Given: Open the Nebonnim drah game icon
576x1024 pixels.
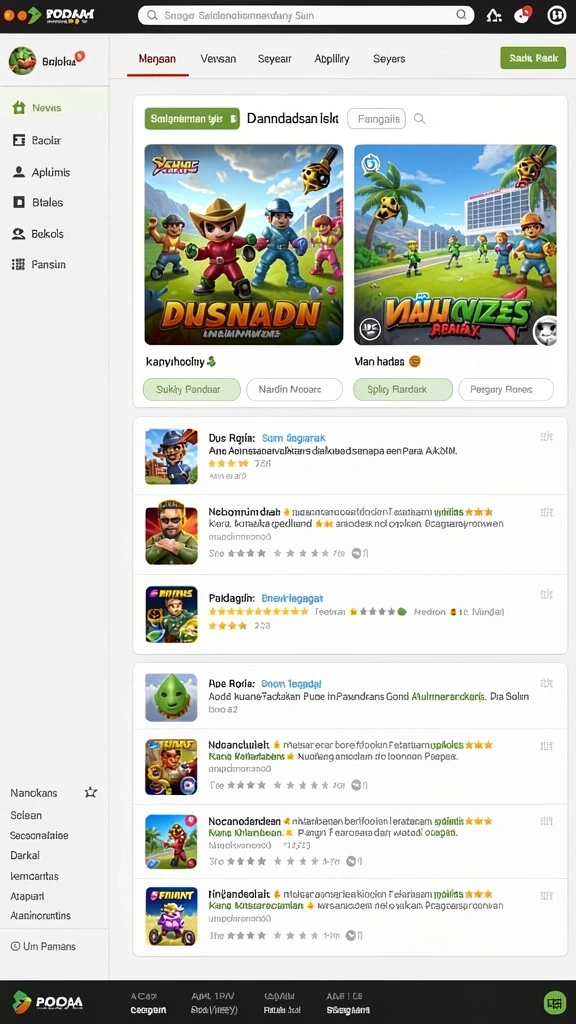Looking at the screenshot, I should click(x=171, y=532).
